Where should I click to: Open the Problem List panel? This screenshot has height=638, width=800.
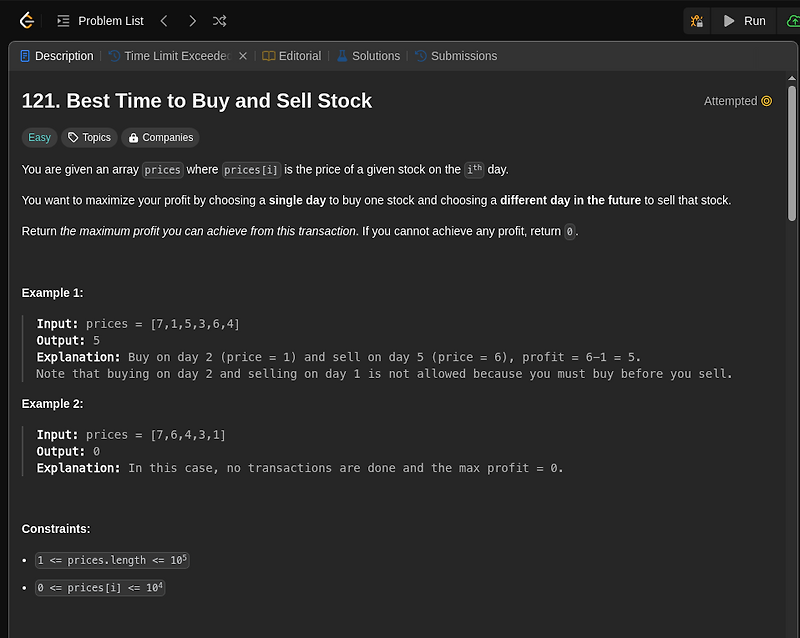[100, 21]
